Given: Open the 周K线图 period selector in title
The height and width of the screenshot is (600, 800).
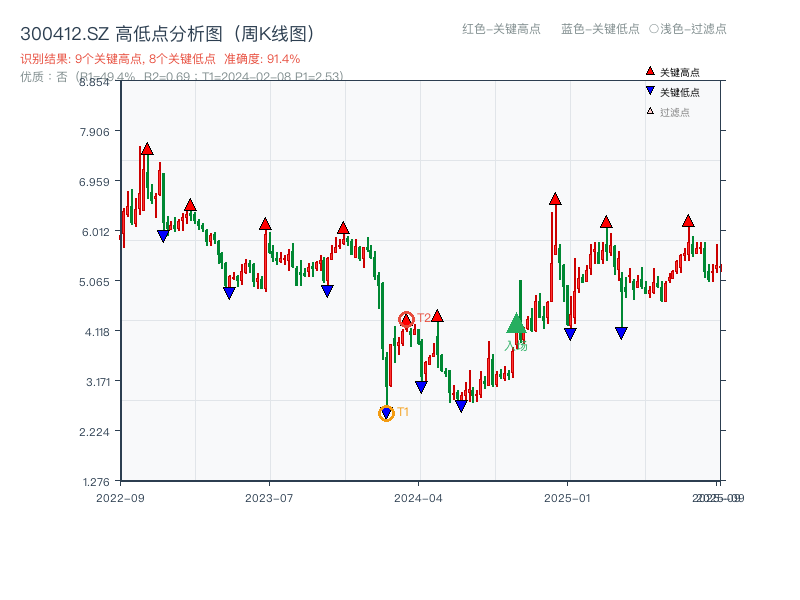Looking at the screenshot, I should (x=272, y=31).
